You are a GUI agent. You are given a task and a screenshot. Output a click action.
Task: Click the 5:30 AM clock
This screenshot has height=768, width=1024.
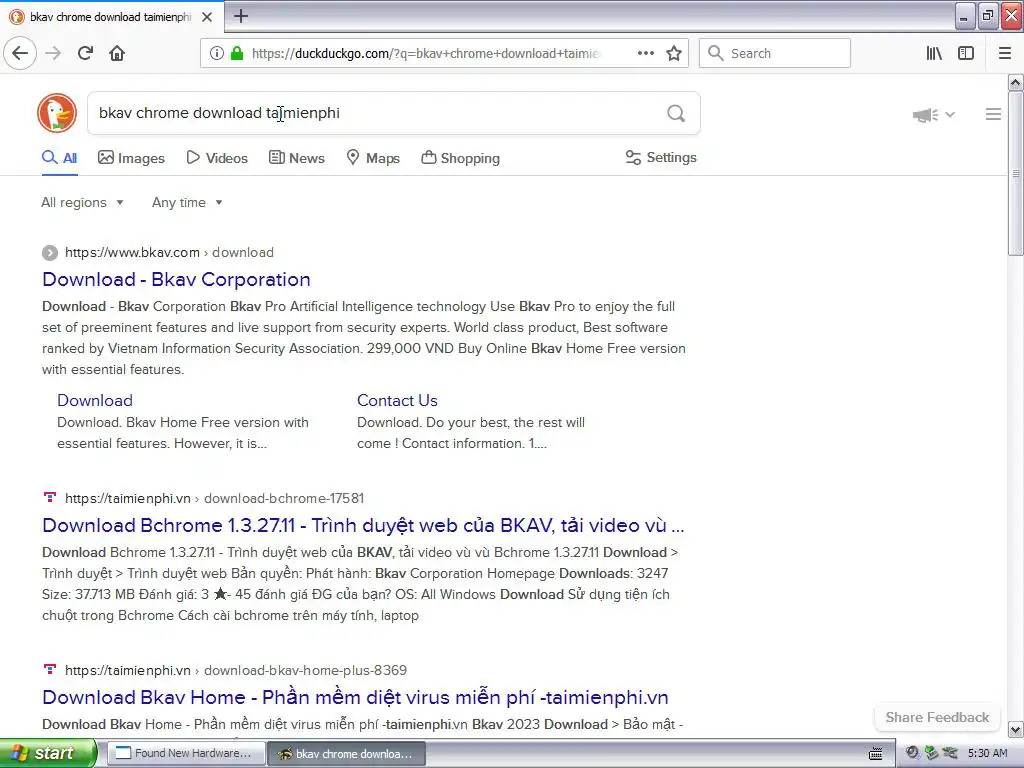pos(987,753)
